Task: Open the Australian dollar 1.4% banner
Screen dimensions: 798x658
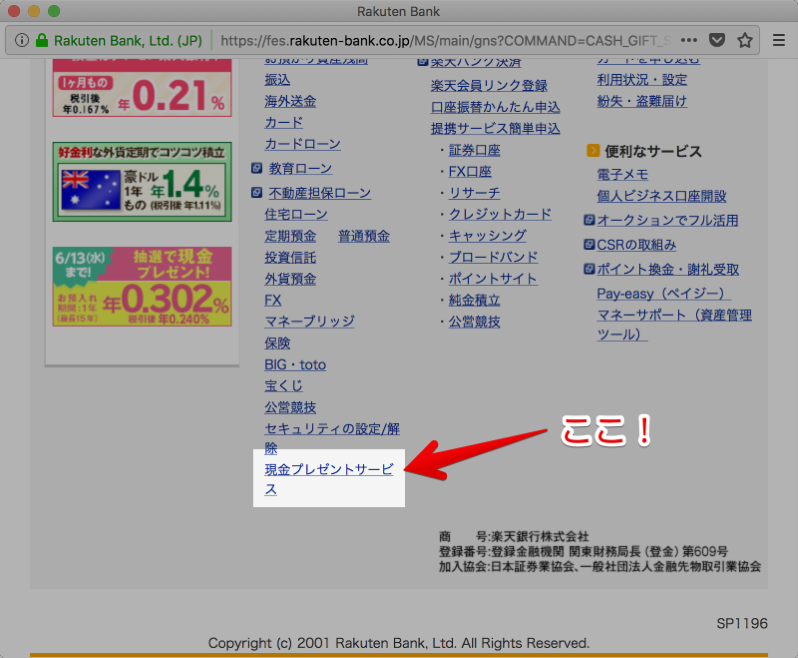Action: pos(142,182)
